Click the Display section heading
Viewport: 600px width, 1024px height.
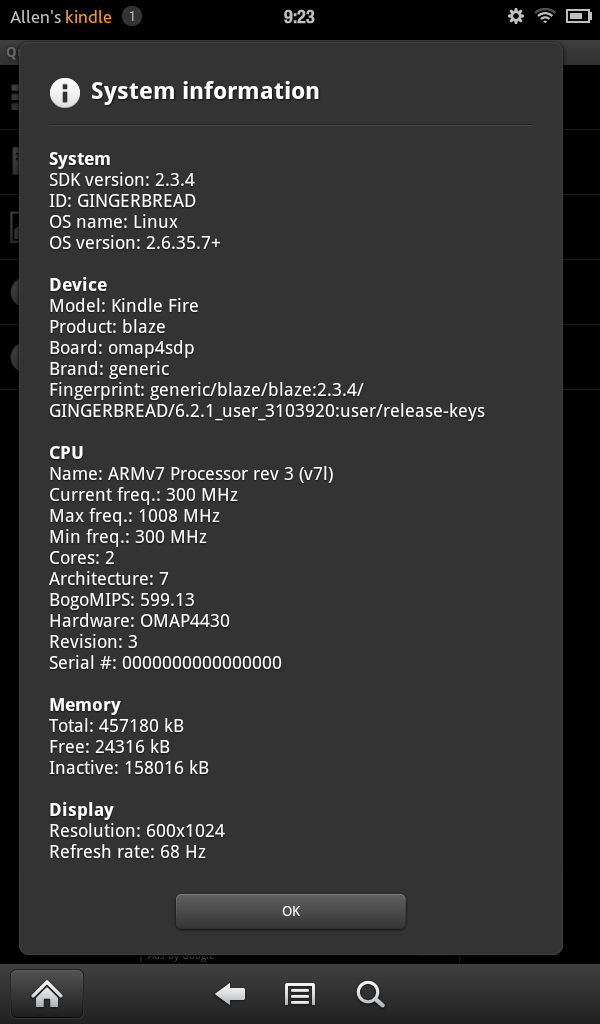[x=82, y=810]
